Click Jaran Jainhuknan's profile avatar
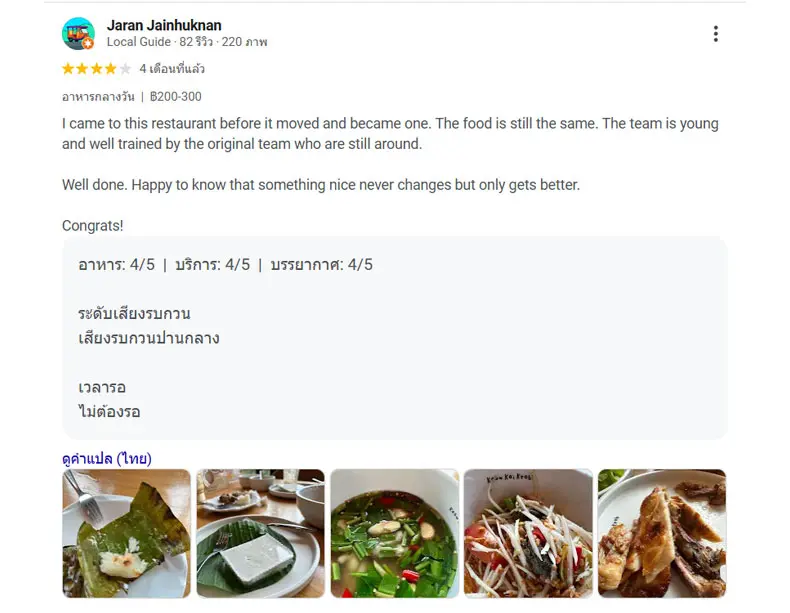The image size is (790, 613). click(x=77, y=33)
